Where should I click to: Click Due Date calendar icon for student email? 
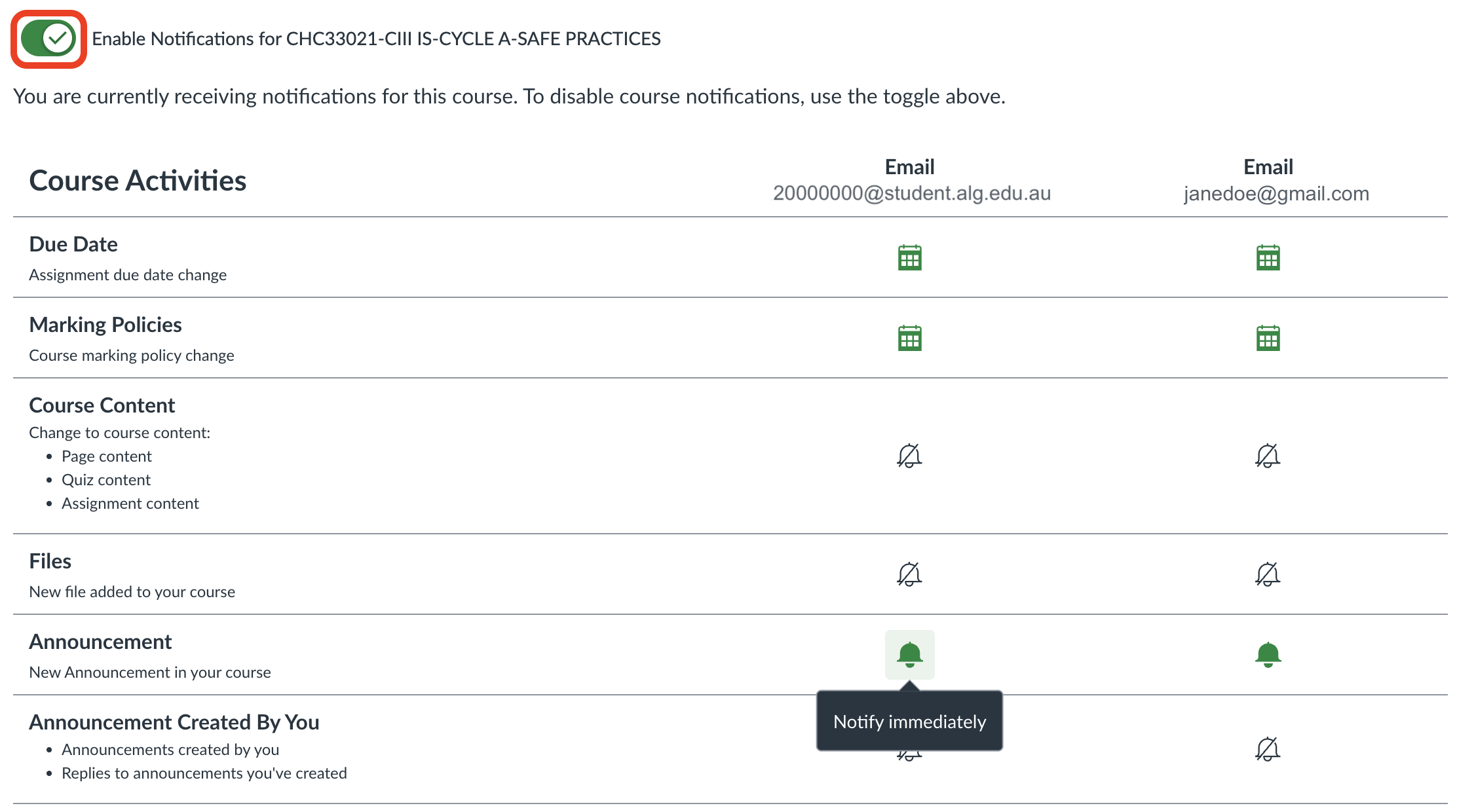pyautogui.click(x=909, y=257)
